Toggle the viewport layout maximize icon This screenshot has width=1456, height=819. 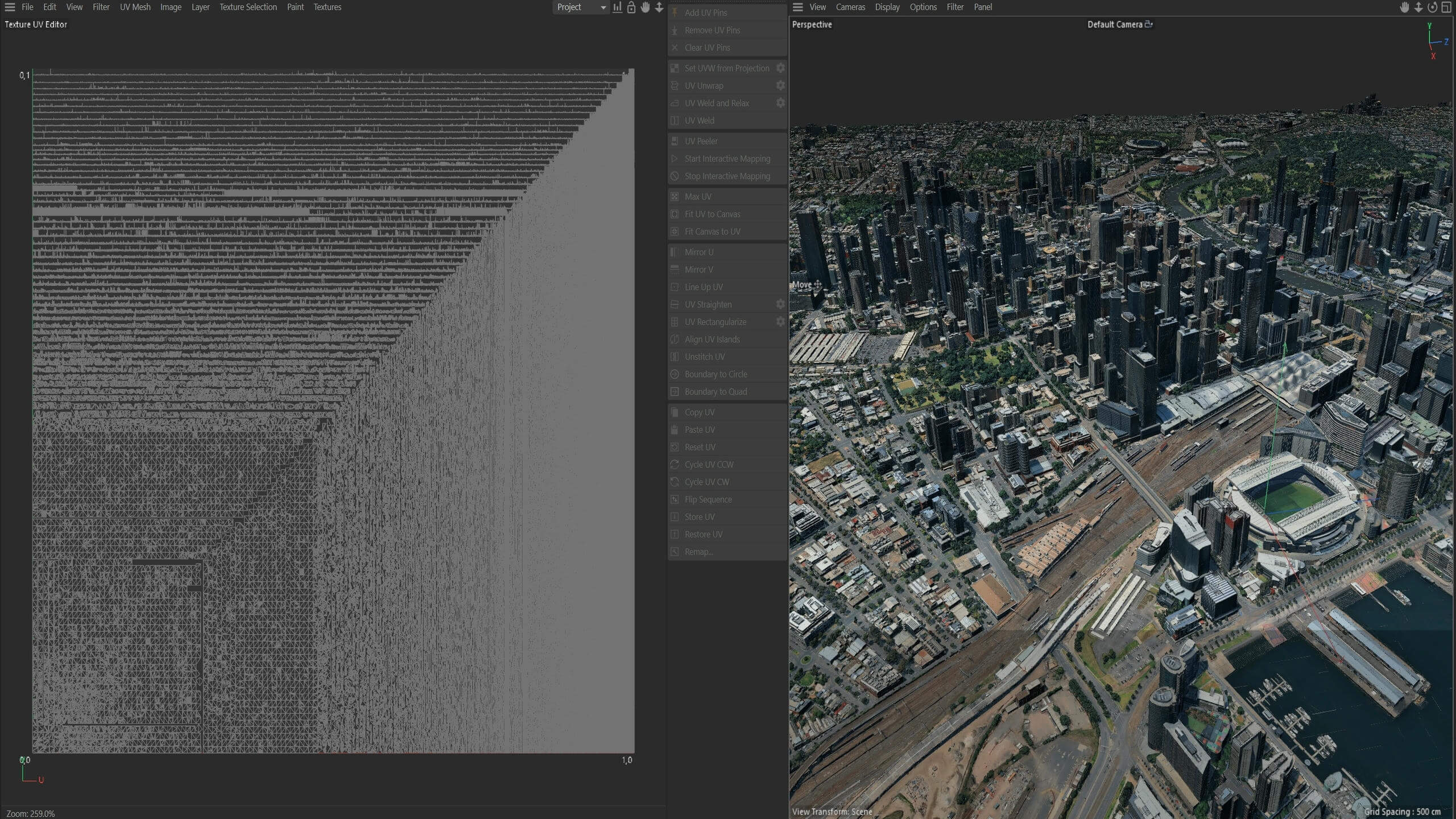(1446, 7)
